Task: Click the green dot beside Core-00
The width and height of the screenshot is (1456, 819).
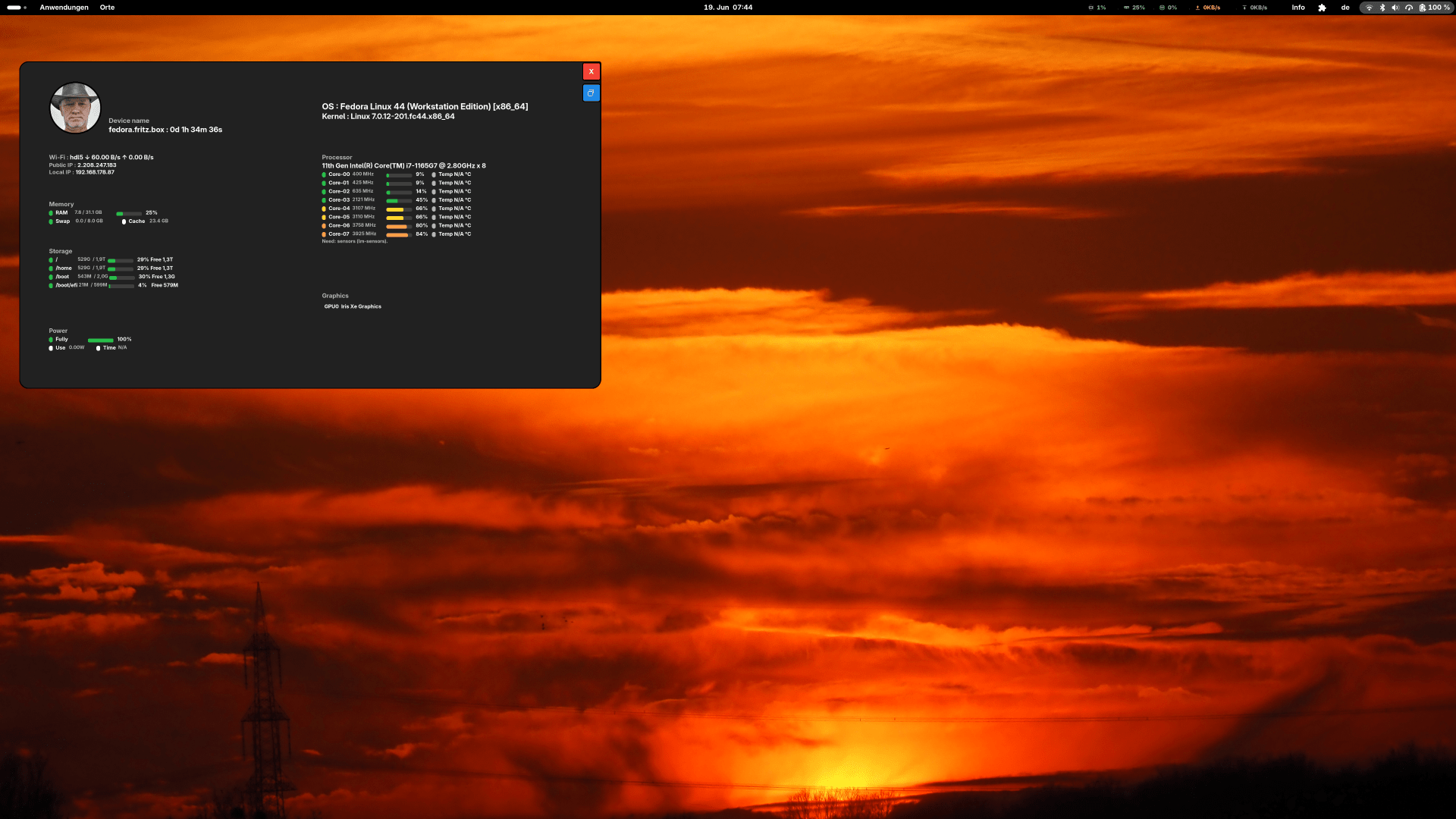Action: (324, 174)
